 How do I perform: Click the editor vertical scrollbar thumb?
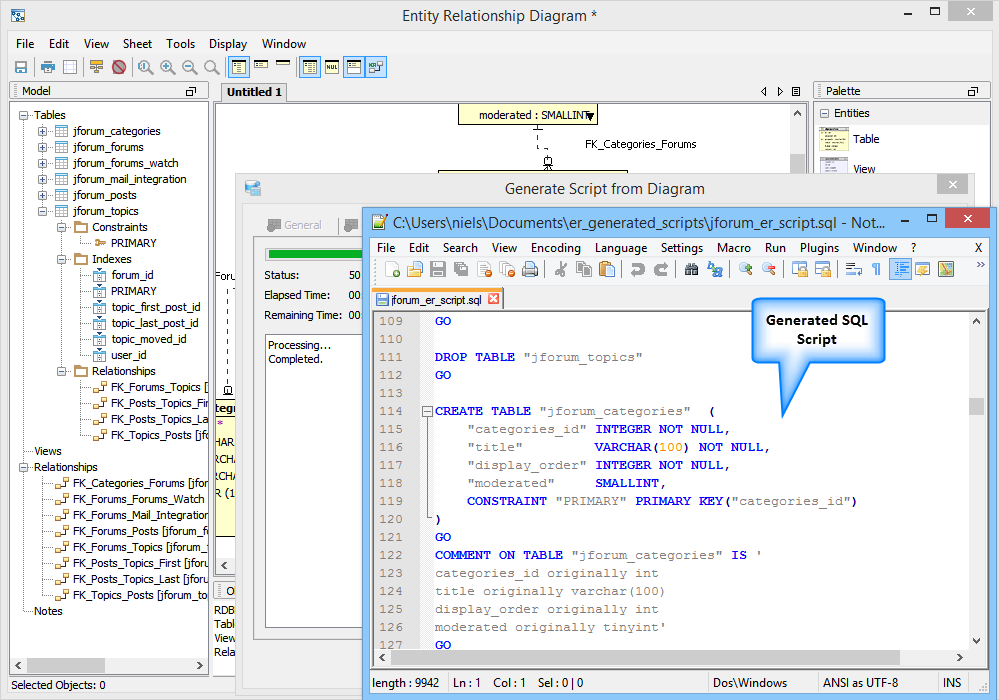(976, 406)
